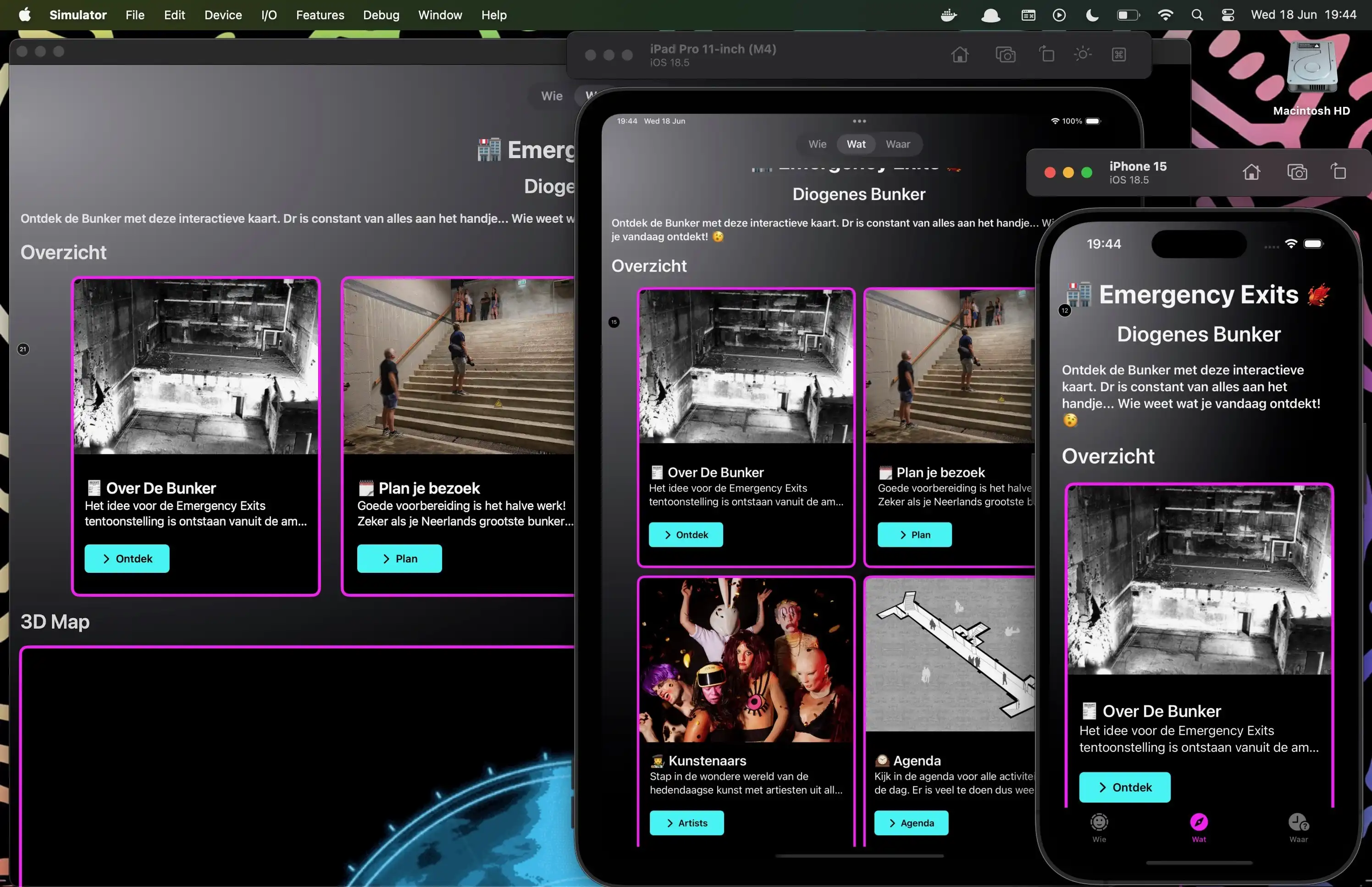Open the Features menu
Screen dimensions: 1372x887
pos(320,15)
